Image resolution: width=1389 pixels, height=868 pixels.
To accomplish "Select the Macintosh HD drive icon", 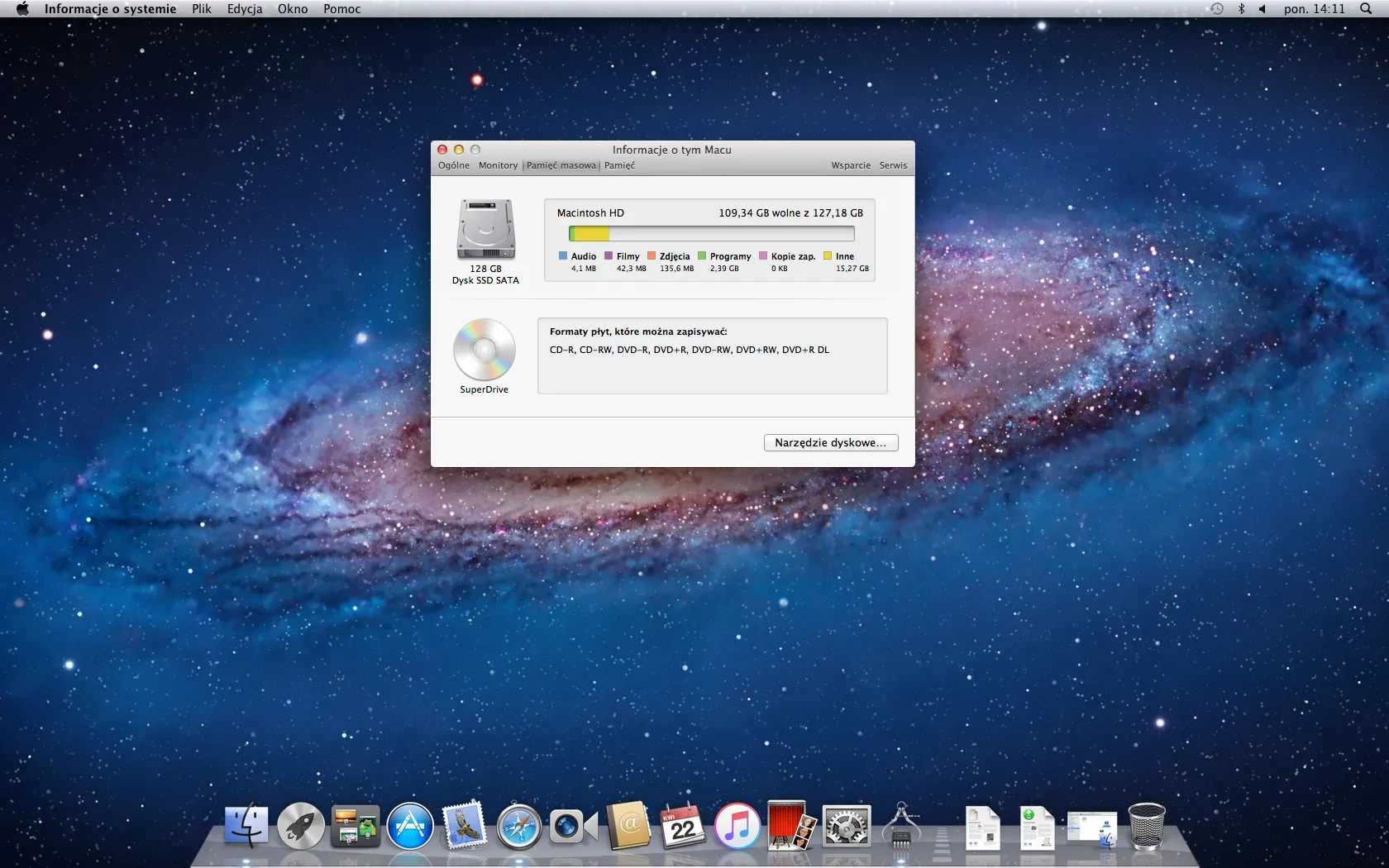I will [x=486, y=229].
